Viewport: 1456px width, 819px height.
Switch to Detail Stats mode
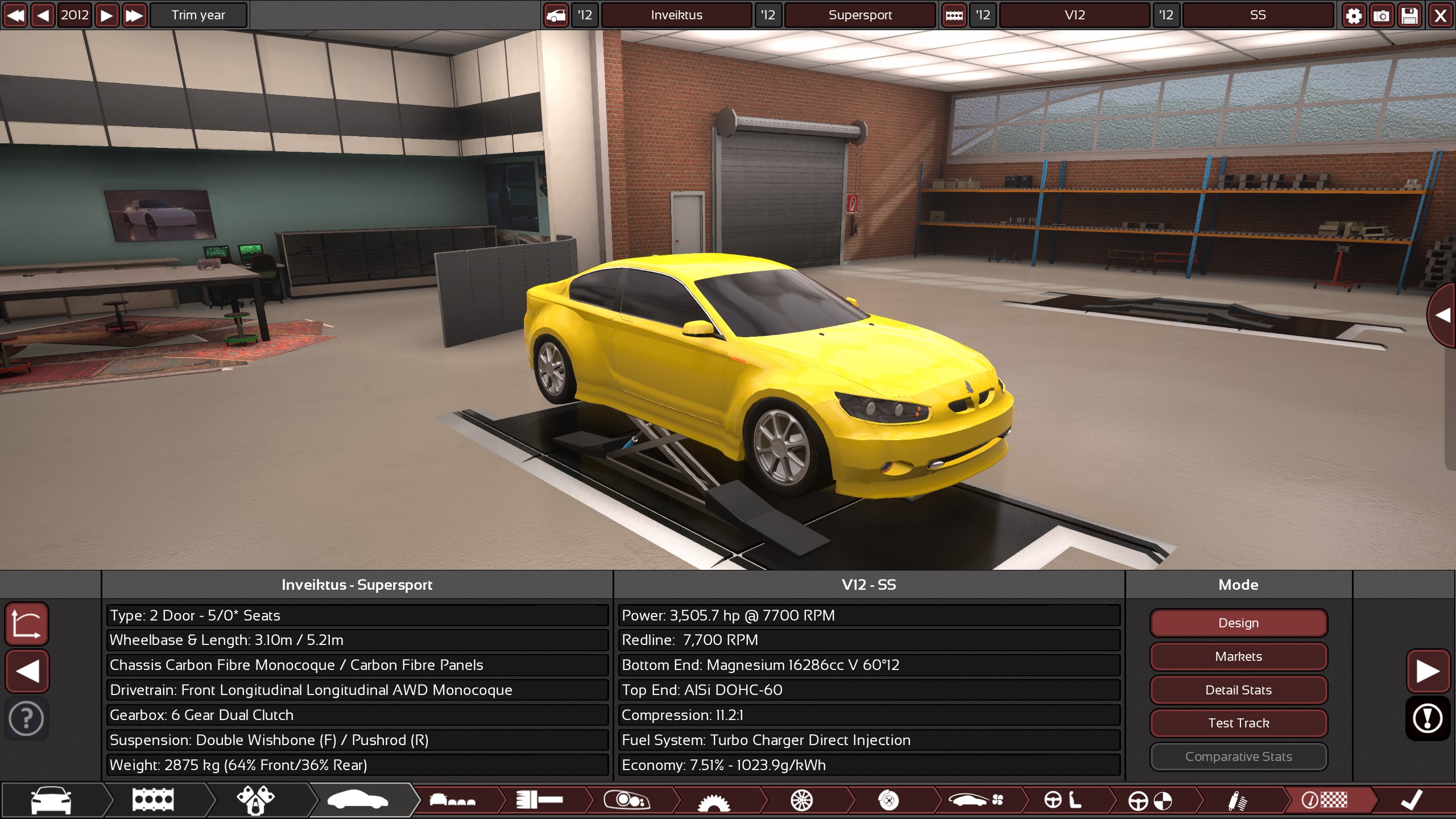pyautogui.click(x=1238, y=690)
